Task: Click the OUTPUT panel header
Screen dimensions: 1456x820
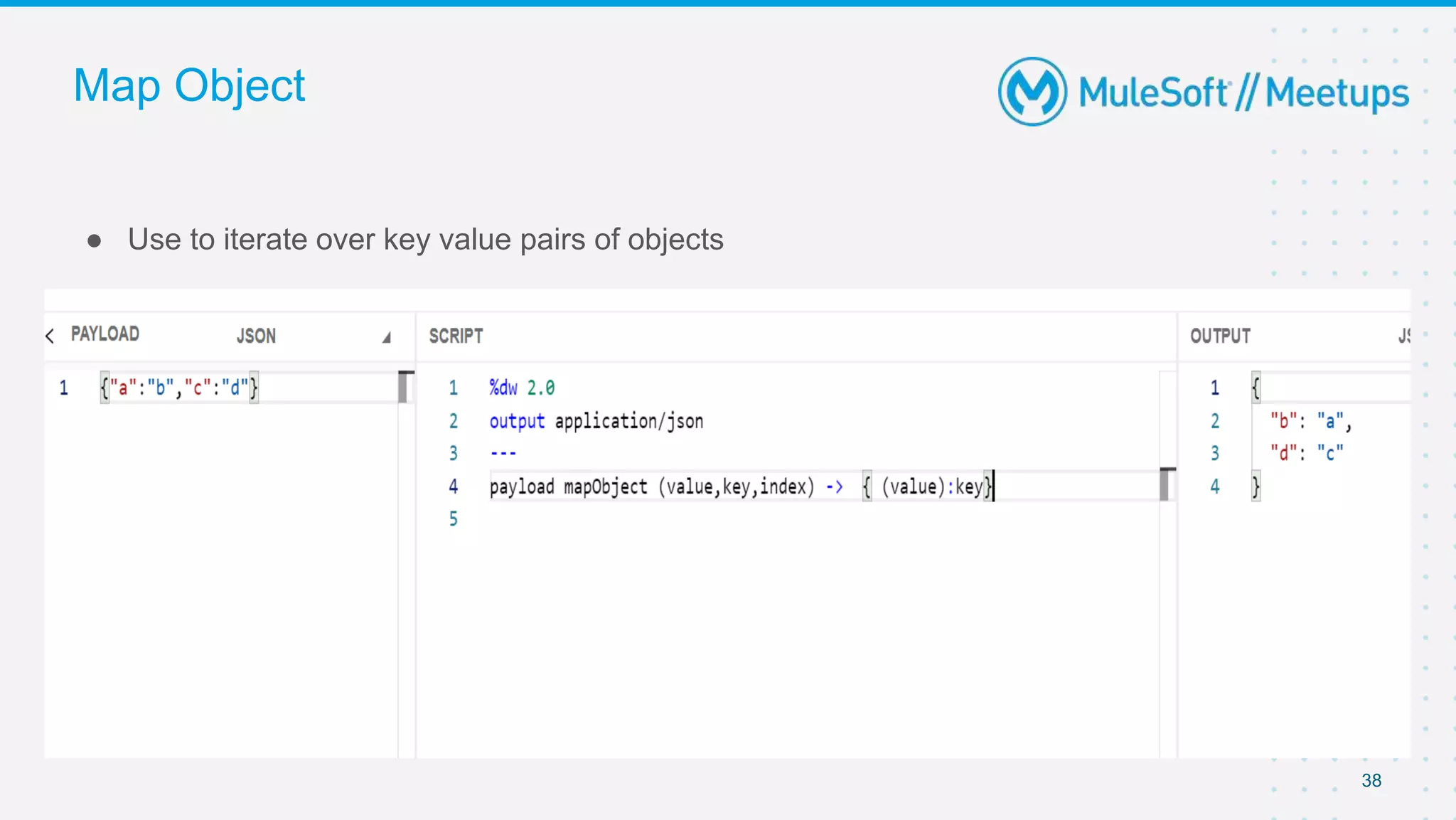Action: pyautogui.click(x=1220, y=336)
